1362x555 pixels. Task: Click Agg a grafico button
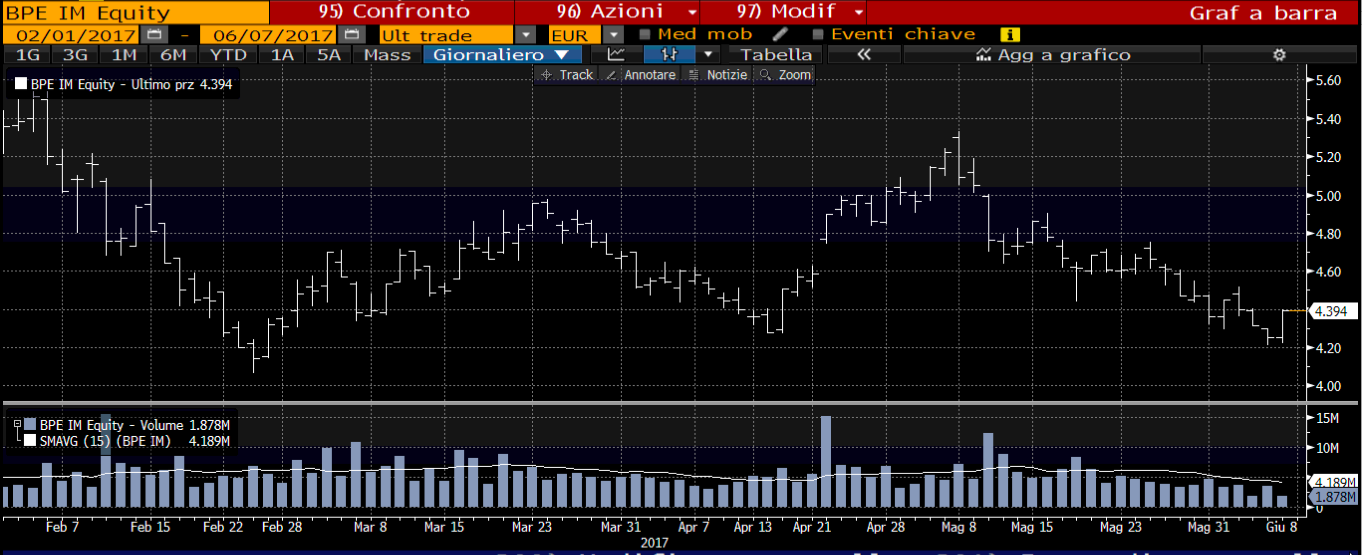tap(1052, 55)
